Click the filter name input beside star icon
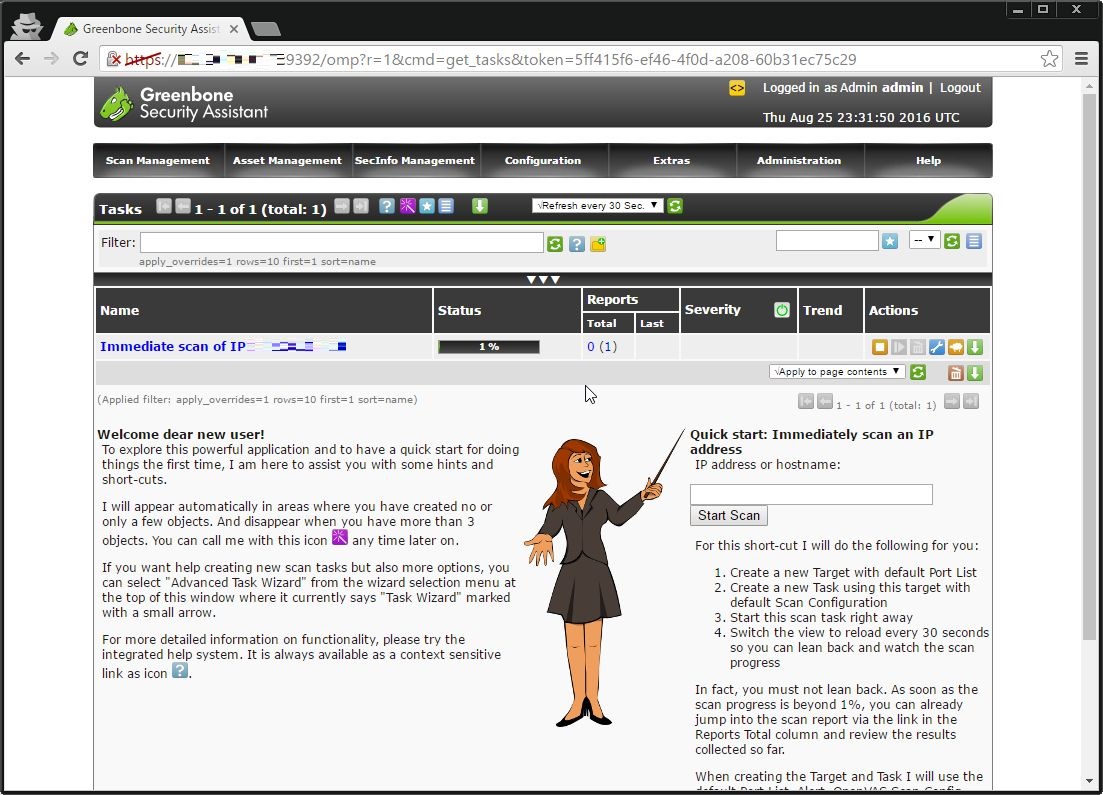1103x795 pixels. click(x=827, y=241)
